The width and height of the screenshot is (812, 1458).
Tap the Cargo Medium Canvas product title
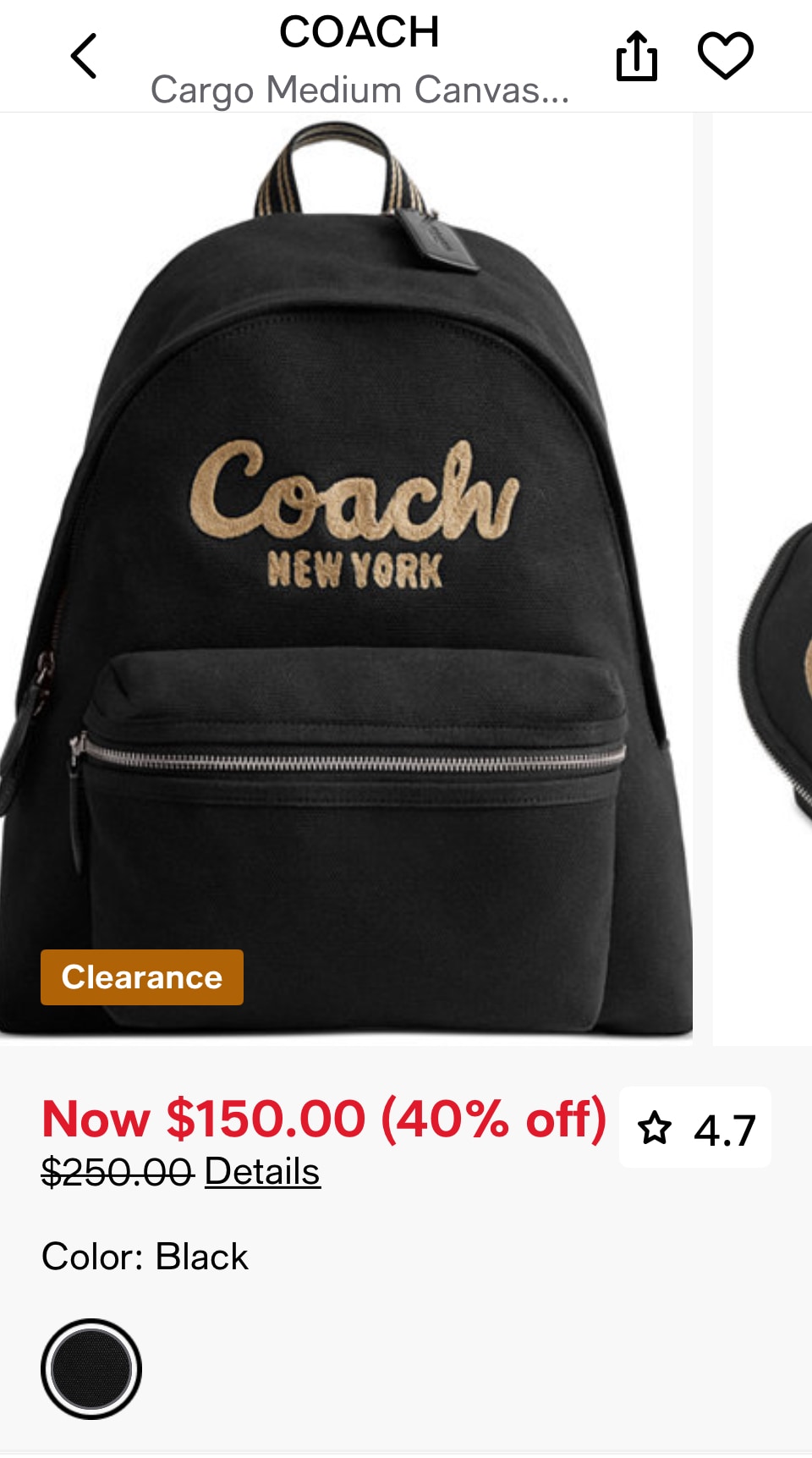(x=359, y=90)
